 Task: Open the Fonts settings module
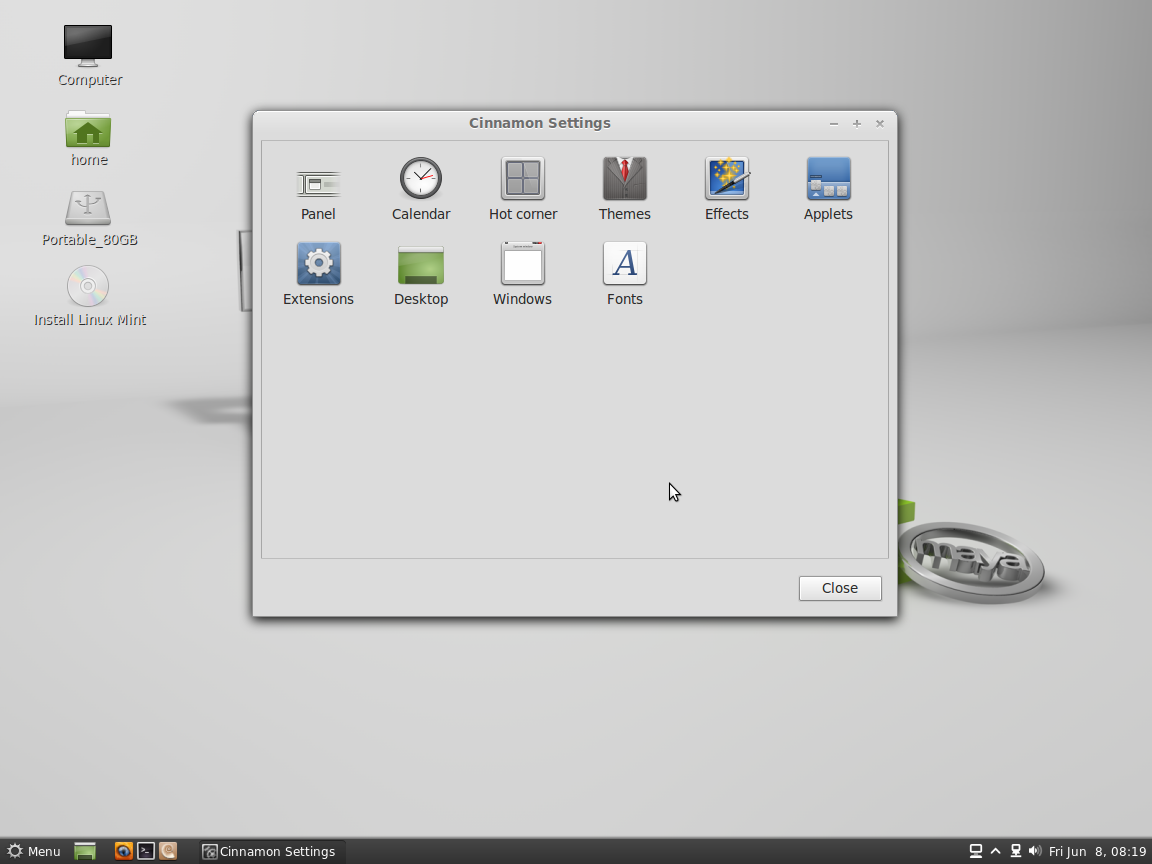624,274
